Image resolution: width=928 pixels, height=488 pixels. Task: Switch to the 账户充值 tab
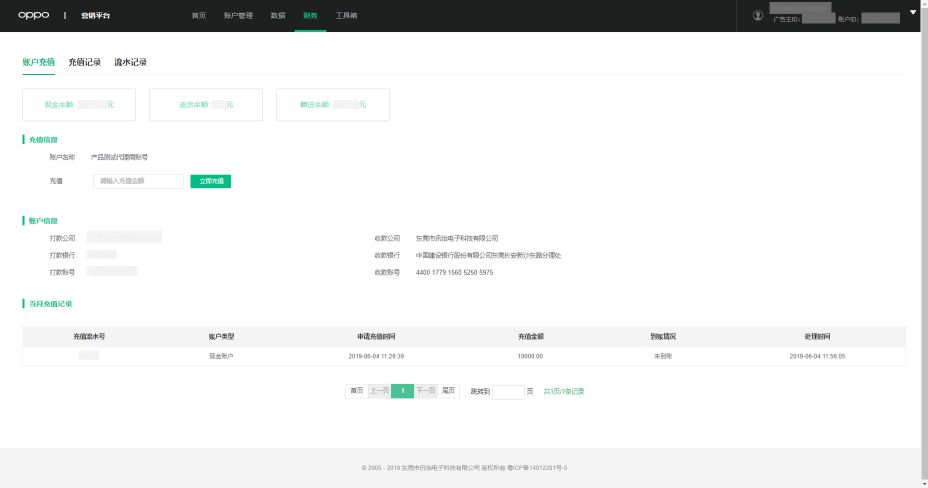[39, 62]
